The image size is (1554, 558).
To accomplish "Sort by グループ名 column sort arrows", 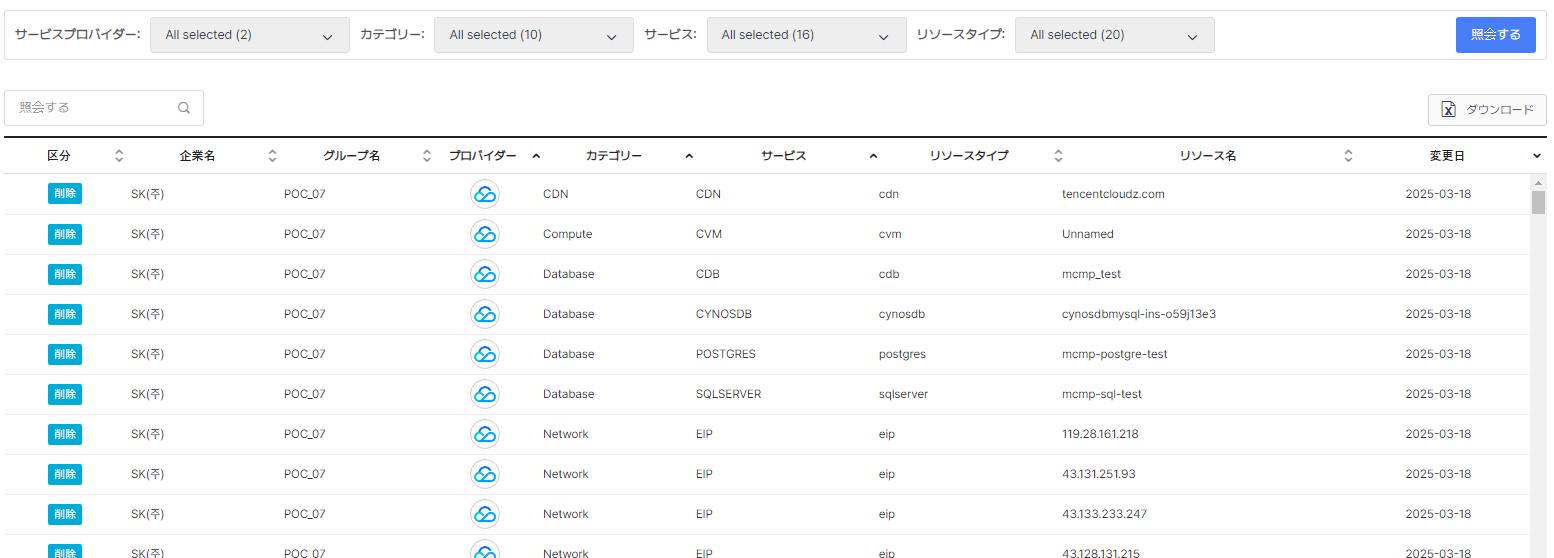I will [427, 156].
